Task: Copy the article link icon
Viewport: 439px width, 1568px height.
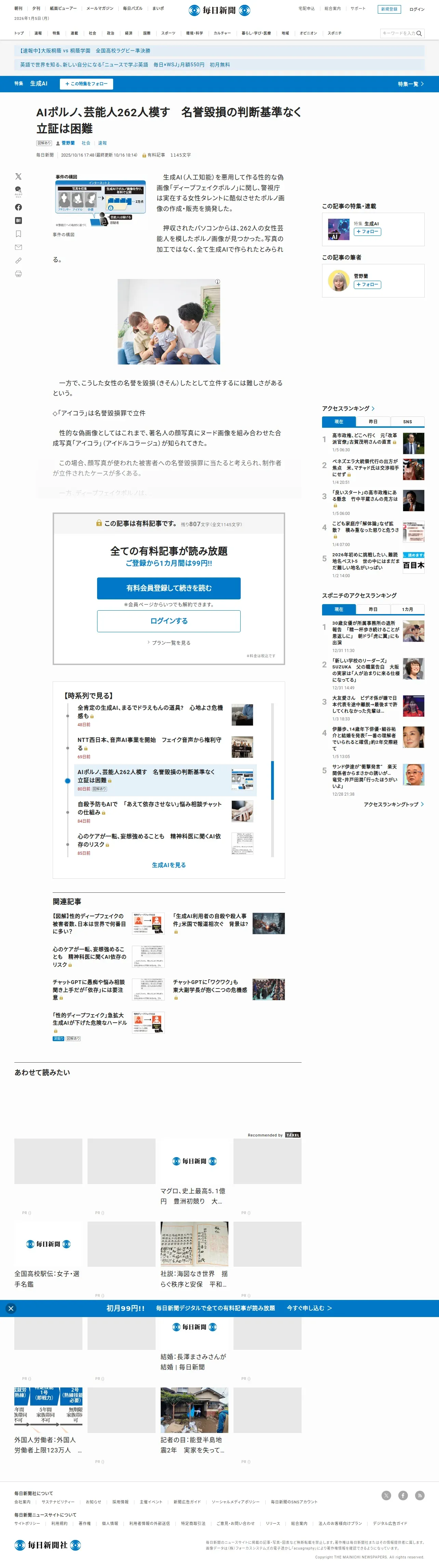Action: point(18,261)
